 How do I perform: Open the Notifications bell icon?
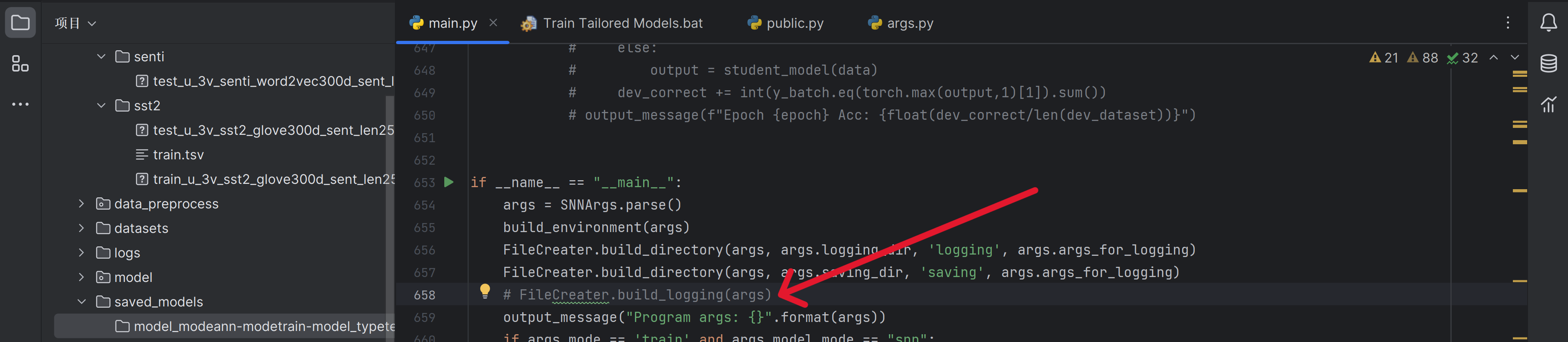pos(1548,23)
